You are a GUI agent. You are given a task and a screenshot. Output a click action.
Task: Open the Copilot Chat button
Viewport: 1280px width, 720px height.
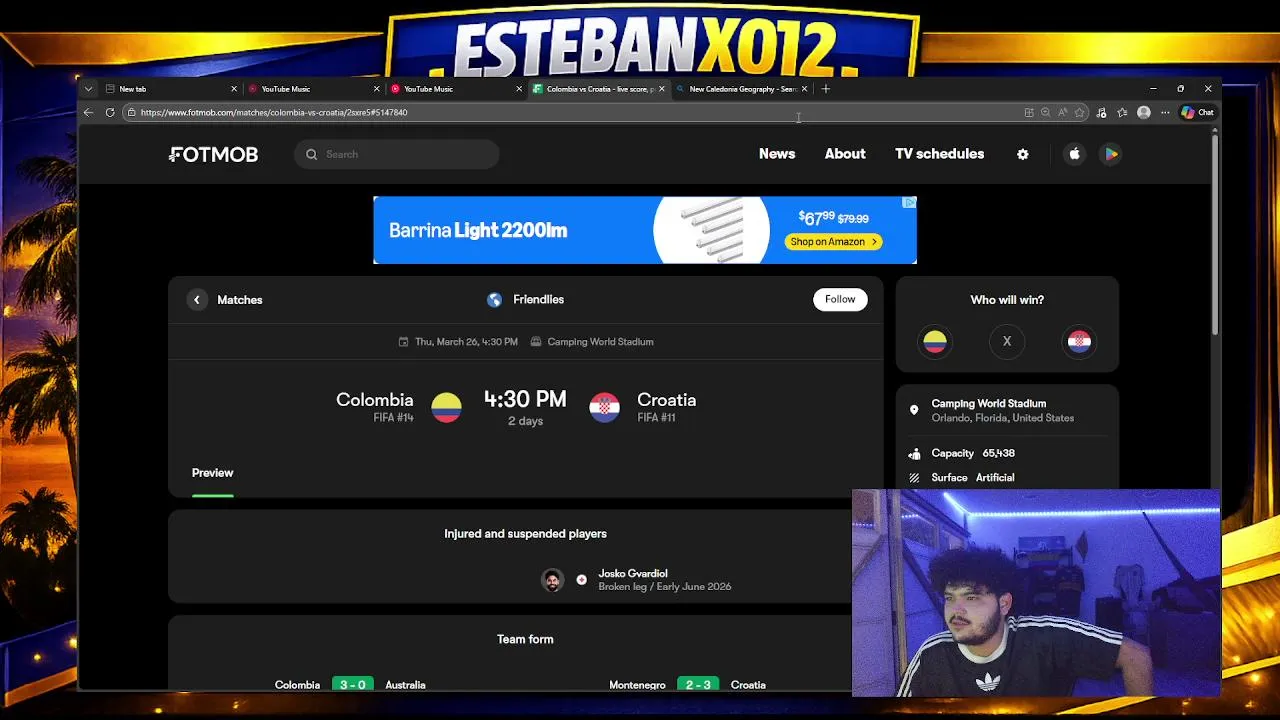[x=1198, y=113]
